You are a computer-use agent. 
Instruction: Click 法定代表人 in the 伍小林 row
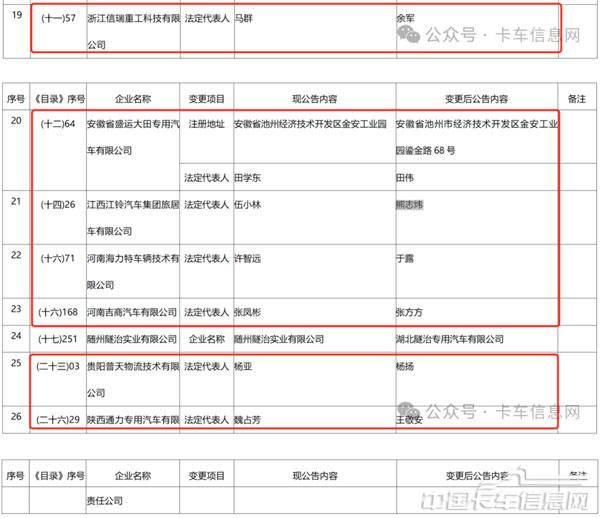(207, 205)
